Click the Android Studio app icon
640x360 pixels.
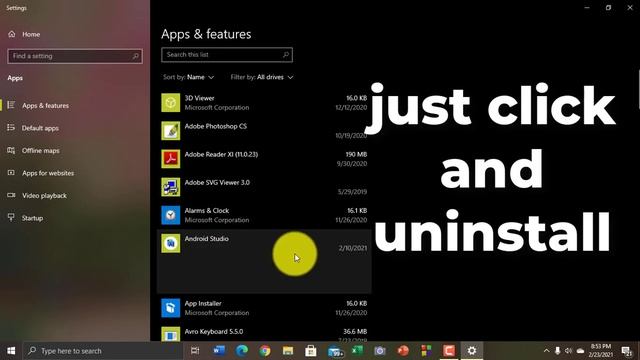(171, 243)
